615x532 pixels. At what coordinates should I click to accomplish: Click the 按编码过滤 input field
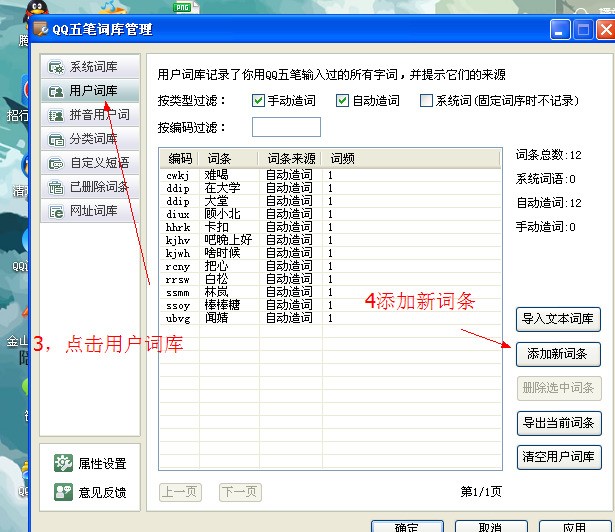[x=286, y=127]
